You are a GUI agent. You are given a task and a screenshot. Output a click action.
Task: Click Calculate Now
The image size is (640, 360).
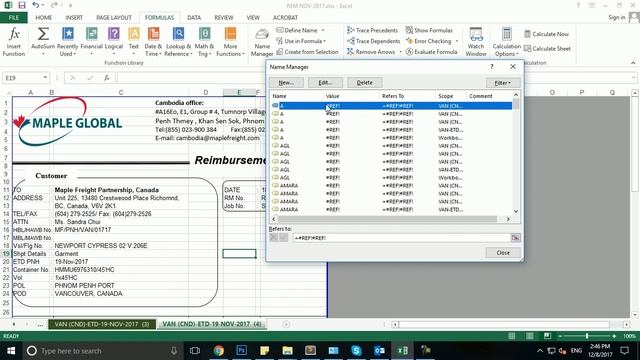coord(547,34)
